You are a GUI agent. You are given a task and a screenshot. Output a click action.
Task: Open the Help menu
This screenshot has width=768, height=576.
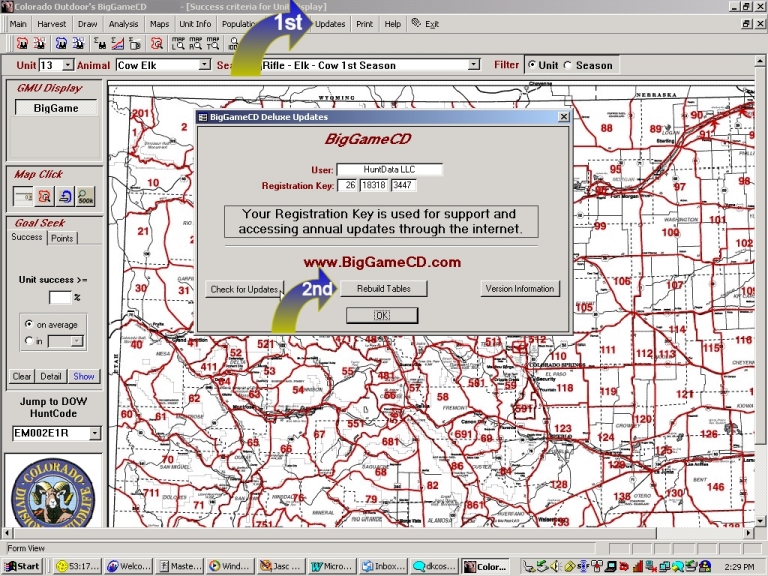point(392,24)
